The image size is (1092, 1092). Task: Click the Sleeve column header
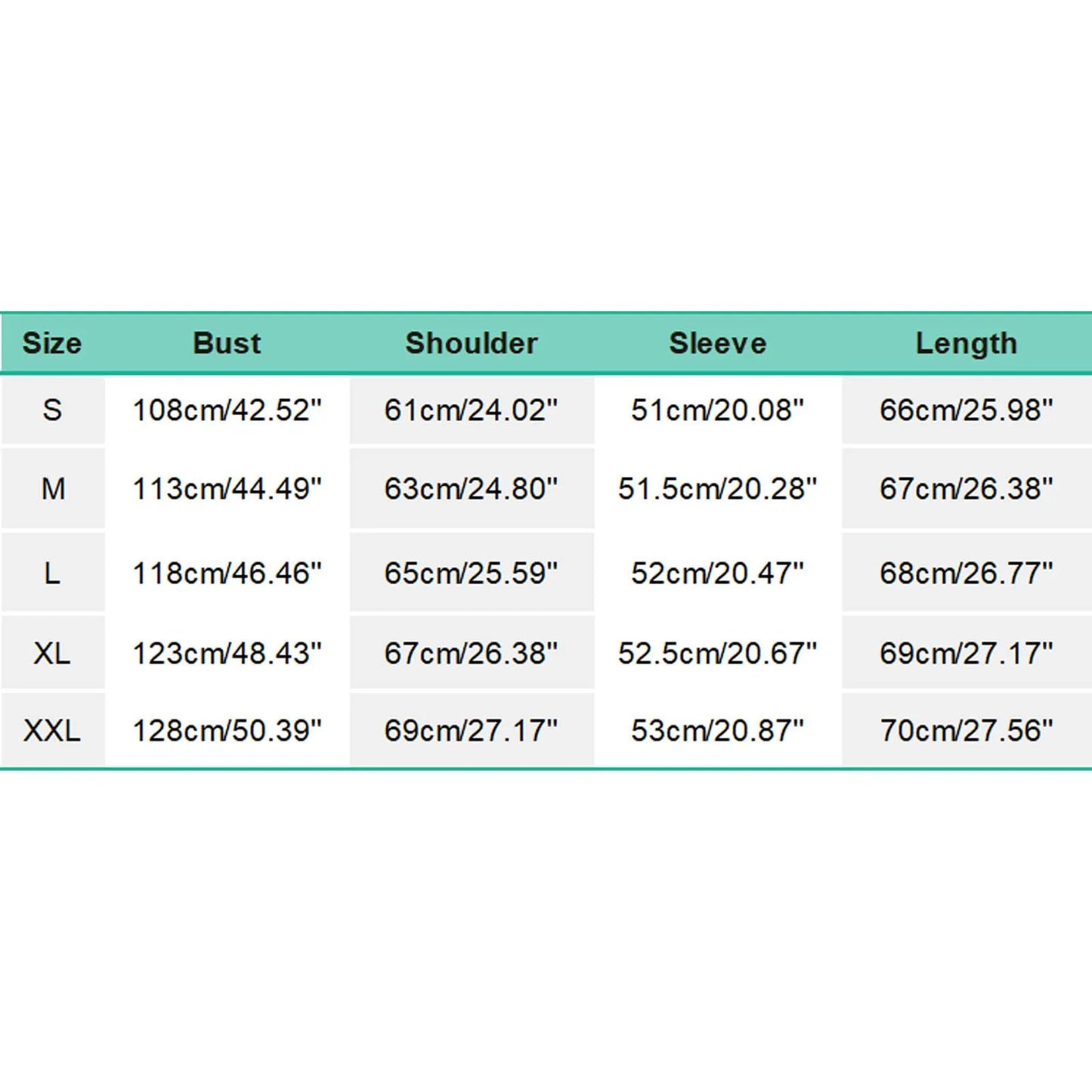(x=718, y=343)
